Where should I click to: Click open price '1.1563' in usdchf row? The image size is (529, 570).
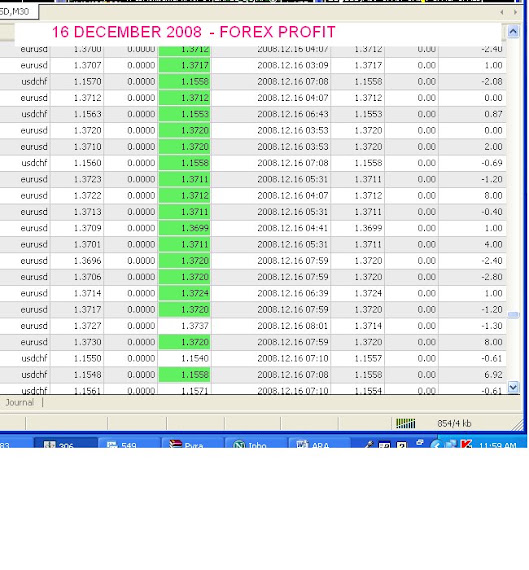point(87,114)
